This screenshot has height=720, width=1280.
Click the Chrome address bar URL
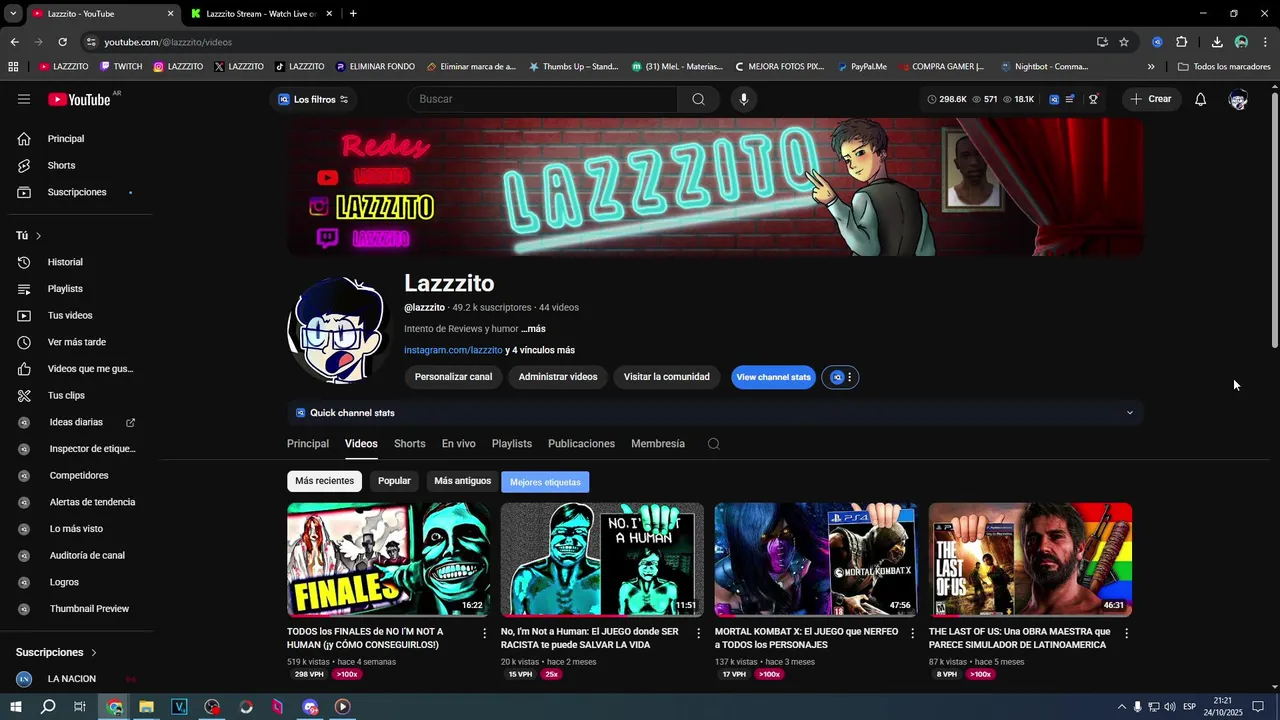click(x=168, y=42)
